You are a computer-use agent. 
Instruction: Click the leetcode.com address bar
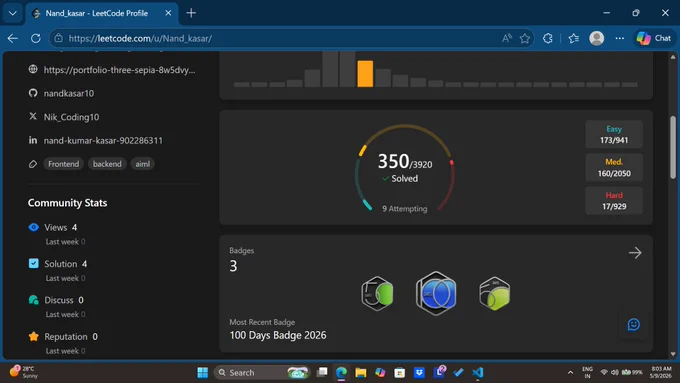[x=278, y=39]
